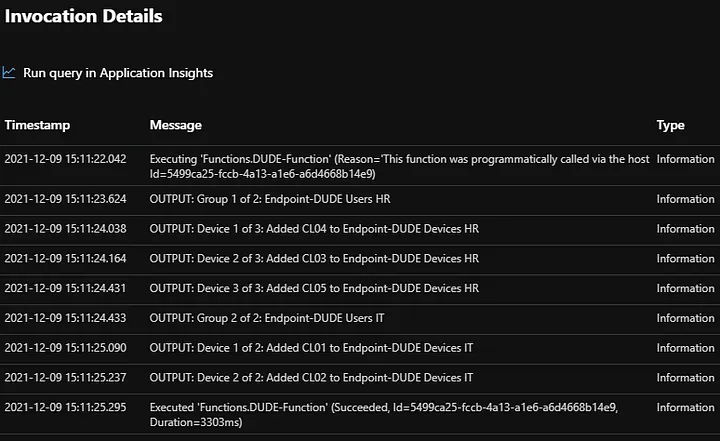Click the Message column header
This screenshot has width=720, height=441.
click(x=175, y=125)
